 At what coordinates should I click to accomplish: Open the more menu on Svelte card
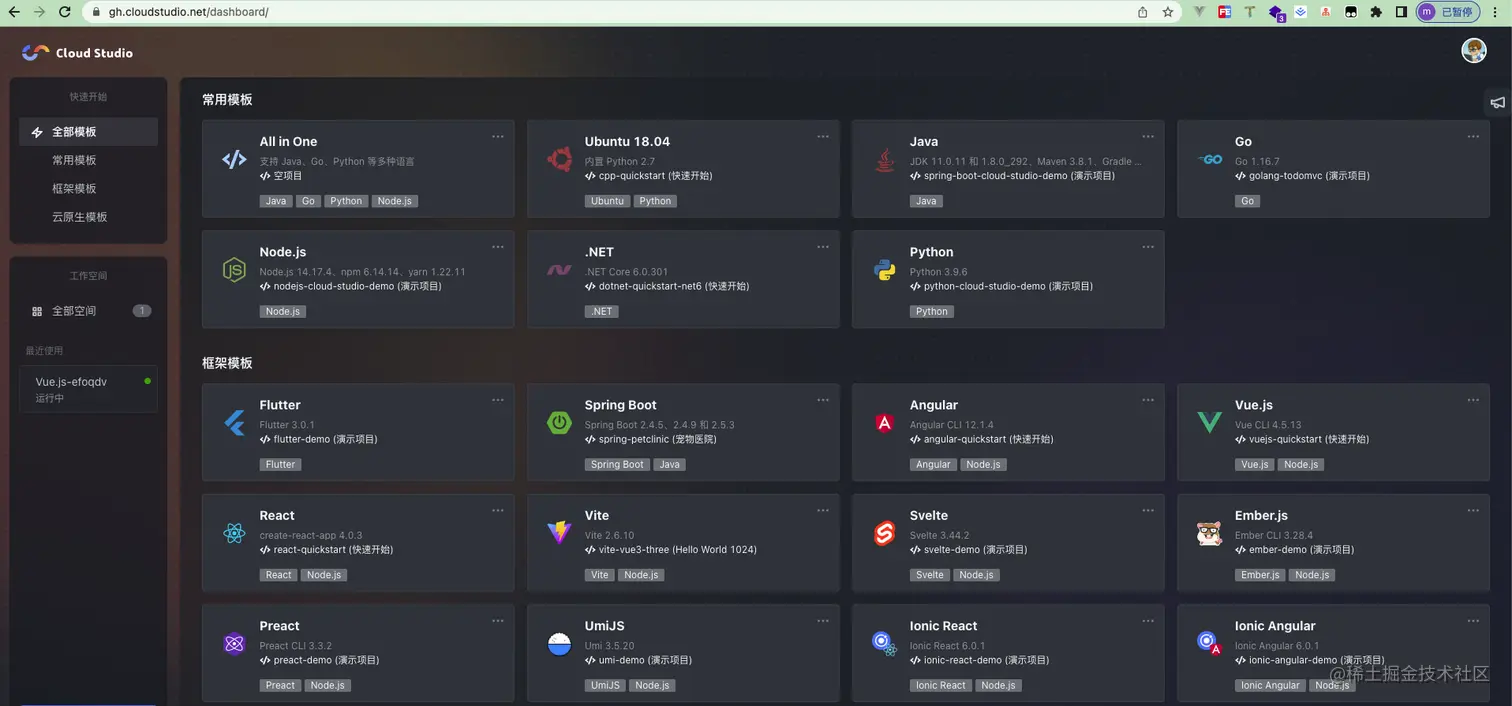click(x=1148, y=510)
